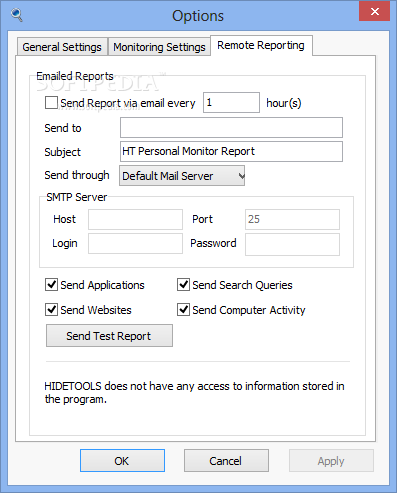Click the Send Test Report button
Viewport: 397px width, 493px height.
109,336
